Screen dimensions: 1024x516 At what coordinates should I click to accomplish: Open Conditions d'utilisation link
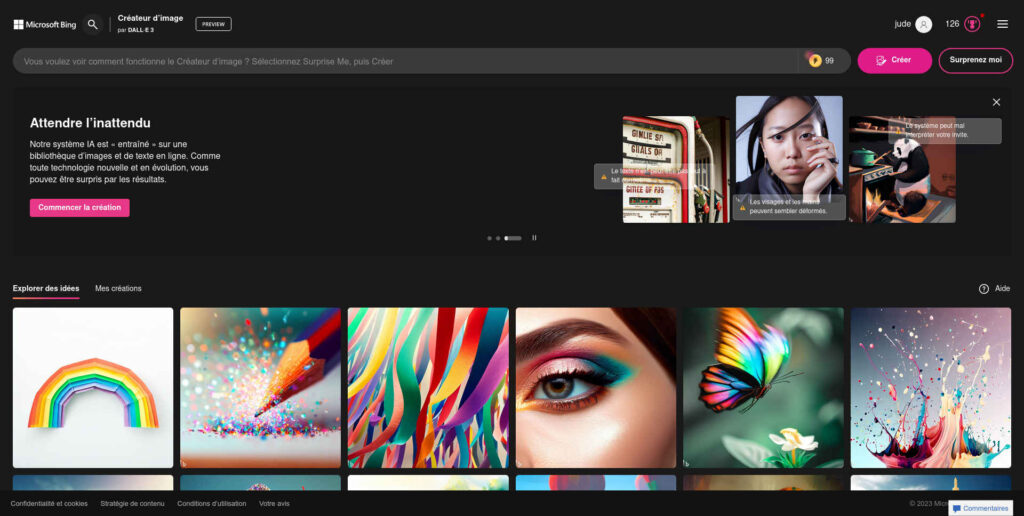click(212, 504)
